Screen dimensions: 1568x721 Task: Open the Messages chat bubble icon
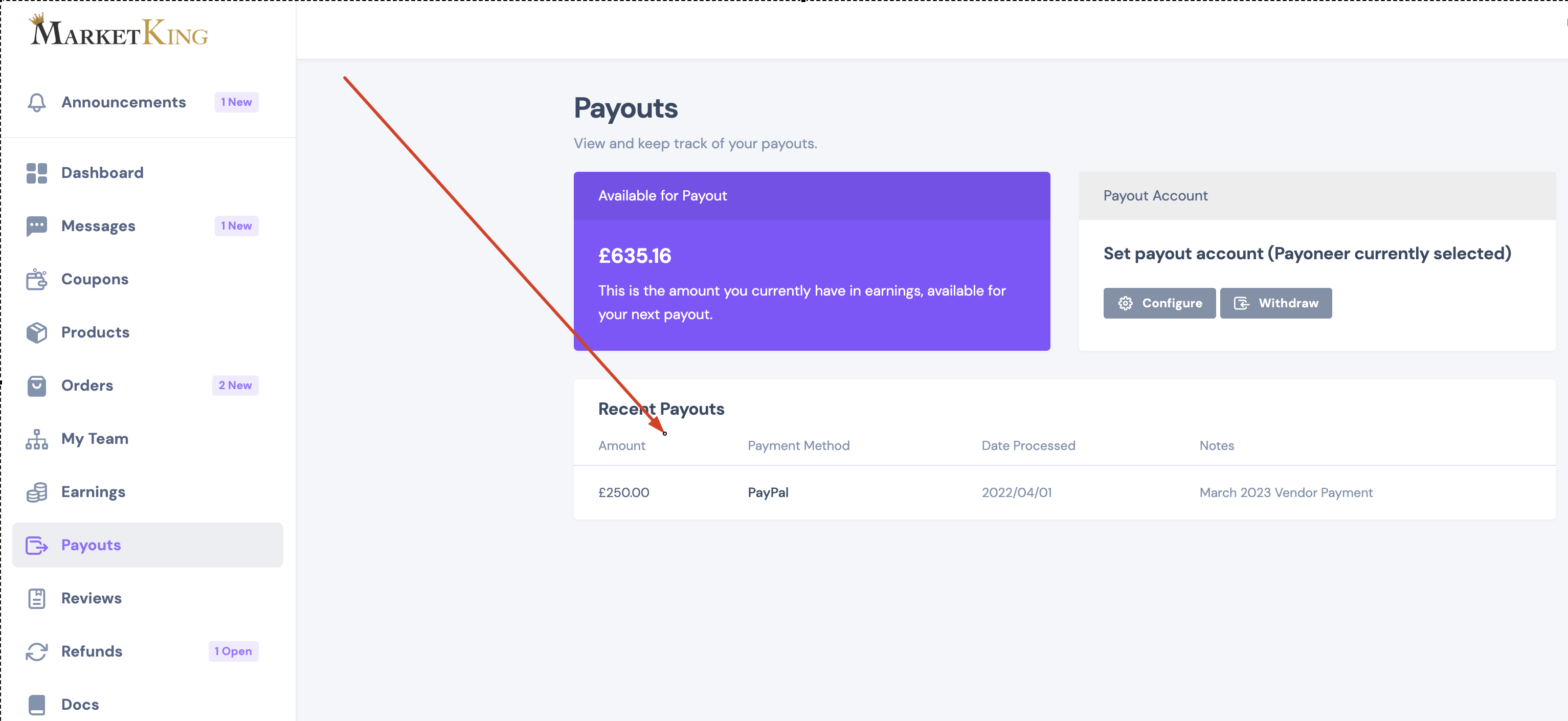pos(36,226)
